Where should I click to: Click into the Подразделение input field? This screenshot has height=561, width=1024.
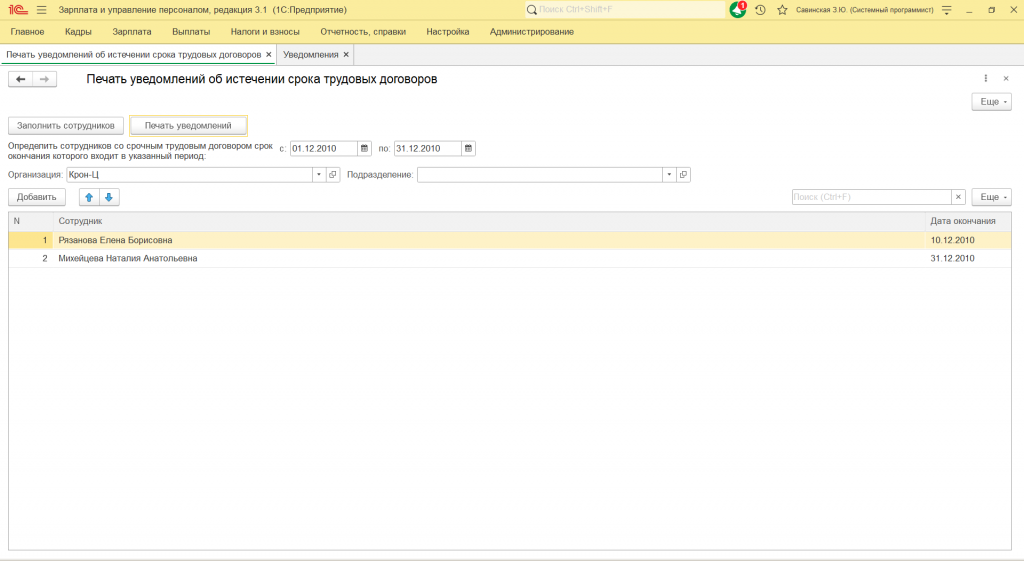pyautogui.click(x=539, y=174)
